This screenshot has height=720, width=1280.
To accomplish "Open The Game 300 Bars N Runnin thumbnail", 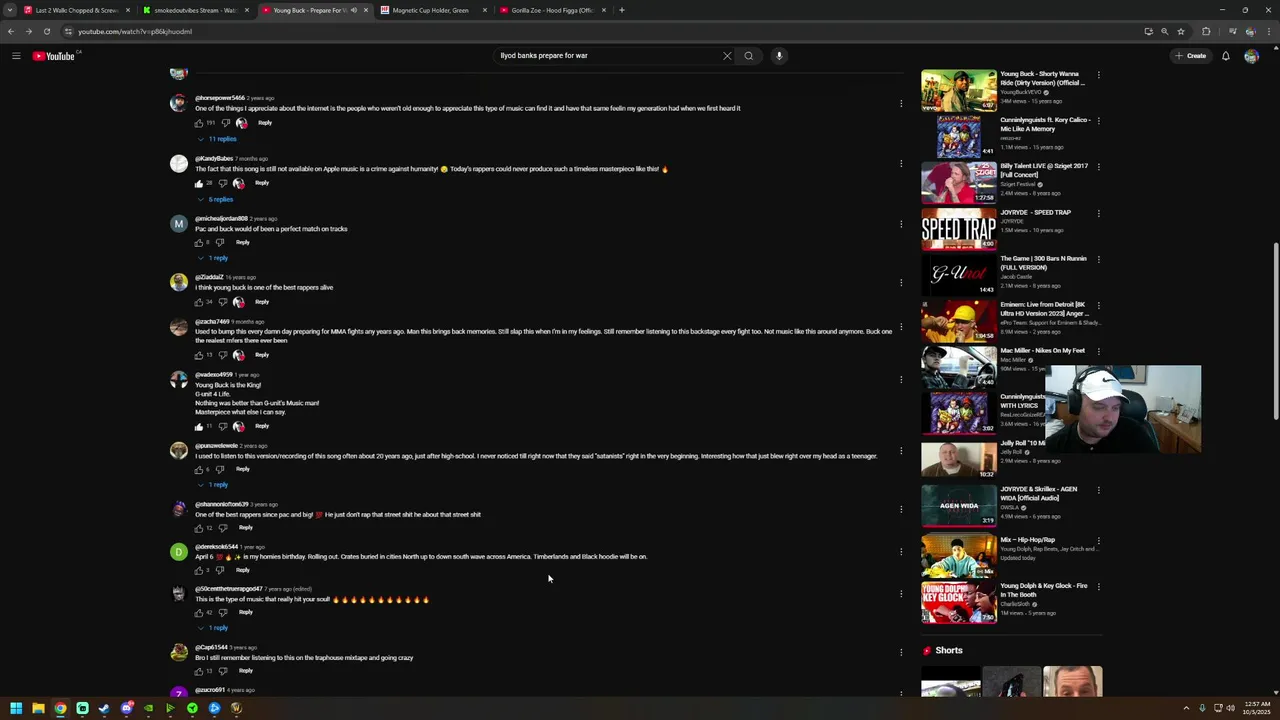I will [959, 275].
